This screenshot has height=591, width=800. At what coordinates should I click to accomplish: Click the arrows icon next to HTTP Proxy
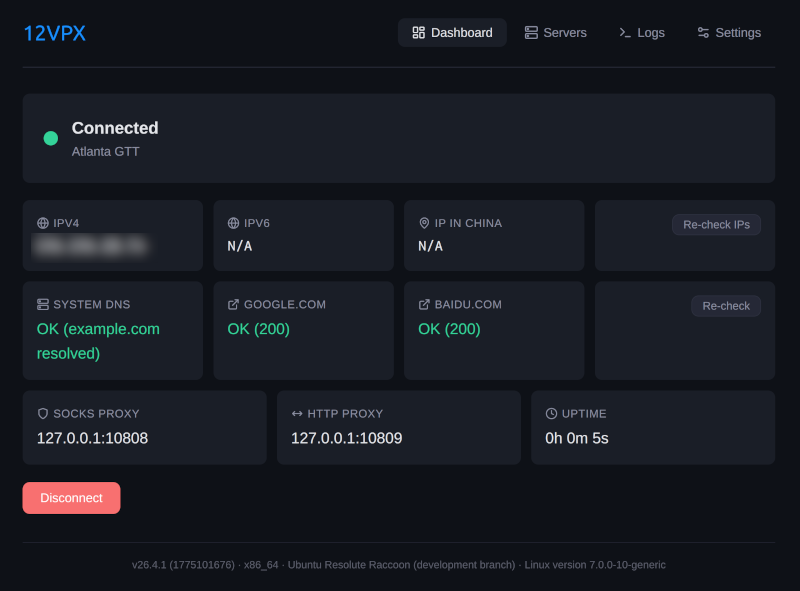pyautogui.click(x=297, y=413)
